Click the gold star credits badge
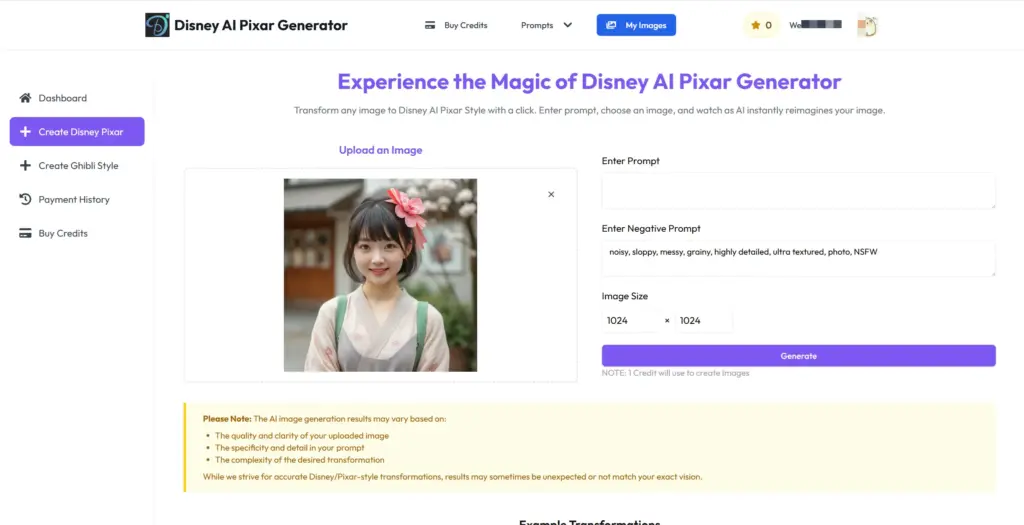 click(761, 25)
